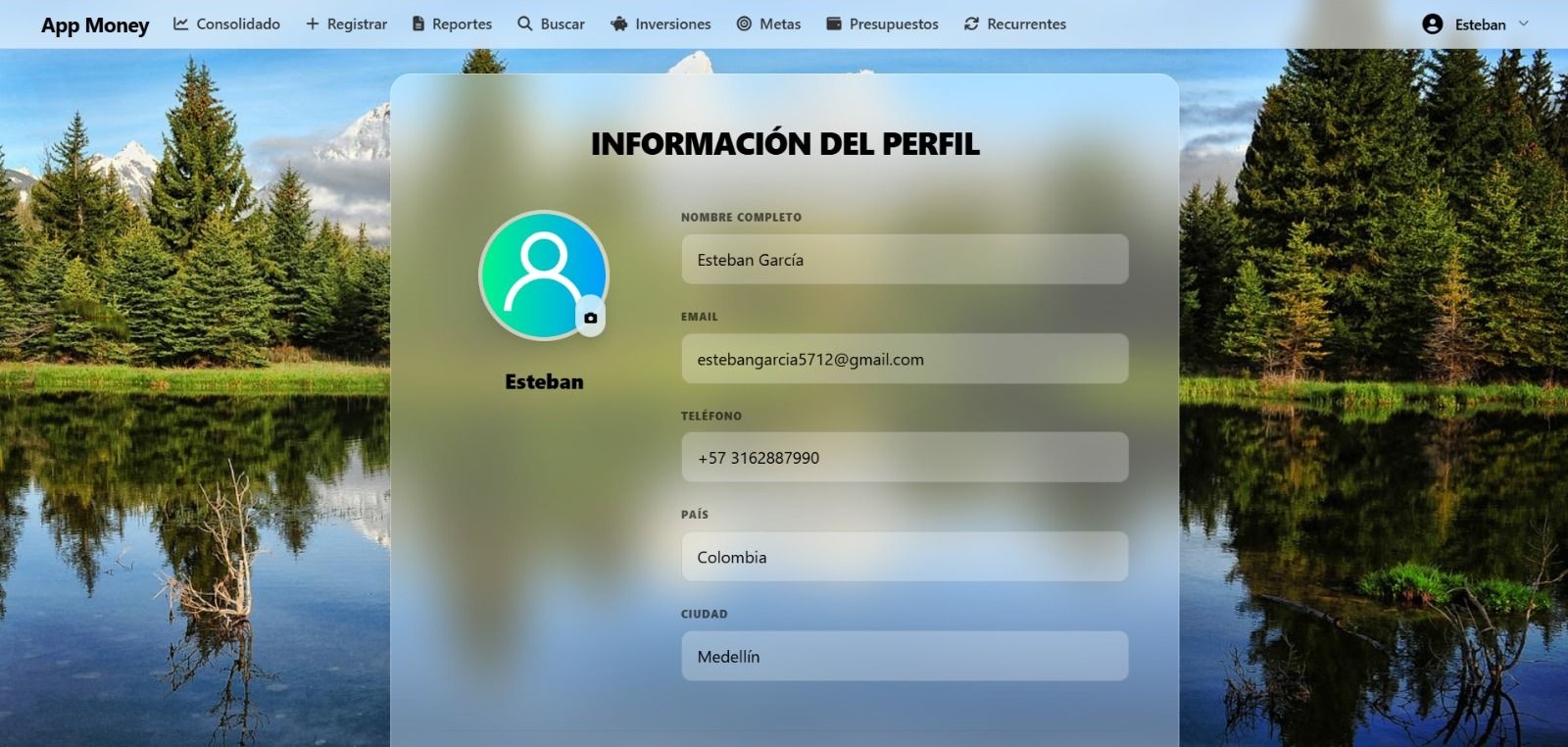The height and width of the screenshot is (747, 1568).
Task: Focus the Nombre Completo input field
Action: (905, 260)
